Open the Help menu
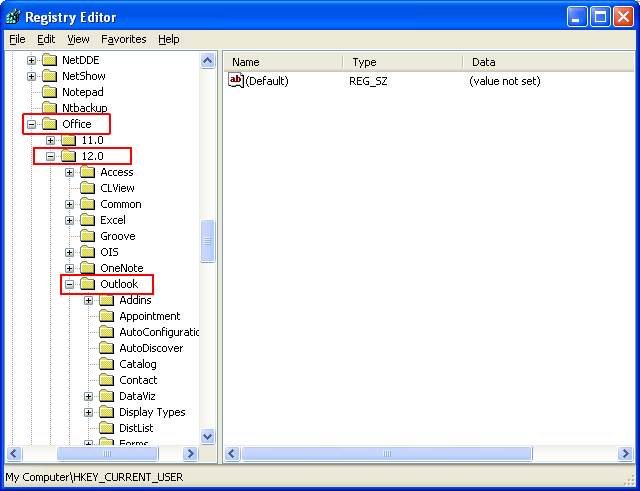The width and height of the screenshot is (640, 491). pos(169,39)
